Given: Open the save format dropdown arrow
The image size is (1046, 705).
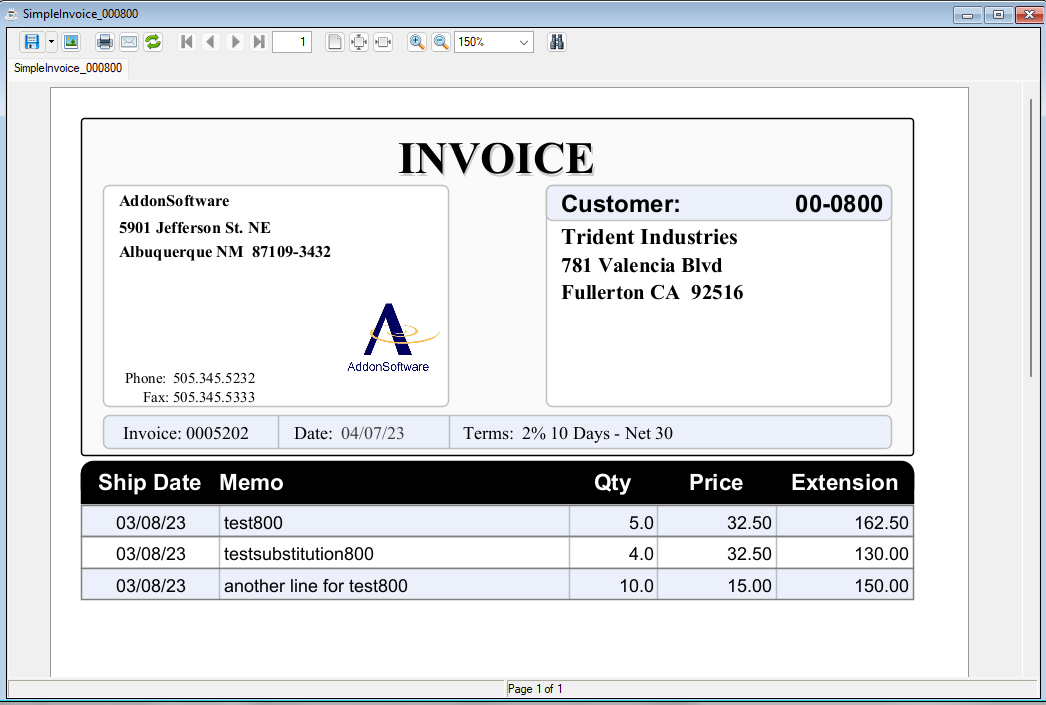Looking at the screenshot, I should tap(51, 42).
